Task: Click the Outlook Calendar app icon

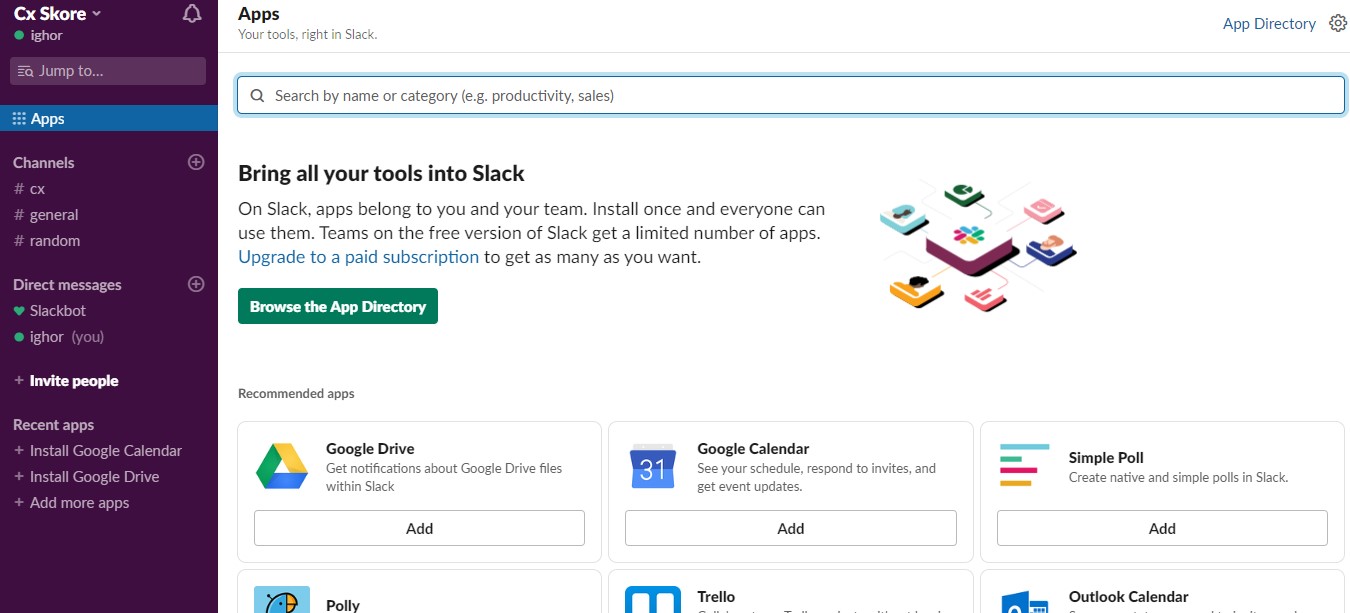Action: point(1024,601)
